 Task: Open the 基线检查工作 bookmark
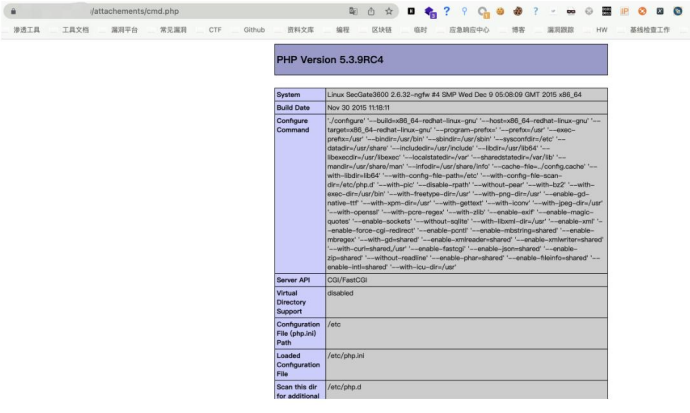pyautogui.click(x=650, y=30)
